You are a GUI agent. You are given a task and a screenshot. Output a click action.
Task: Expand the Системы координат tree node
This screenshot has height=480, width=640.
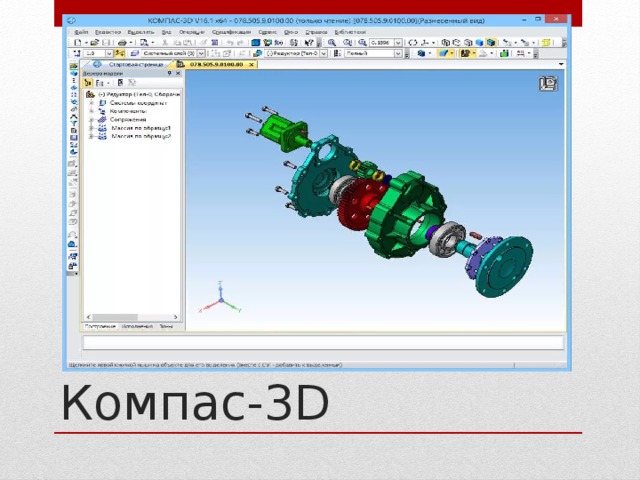click(91, 103)
